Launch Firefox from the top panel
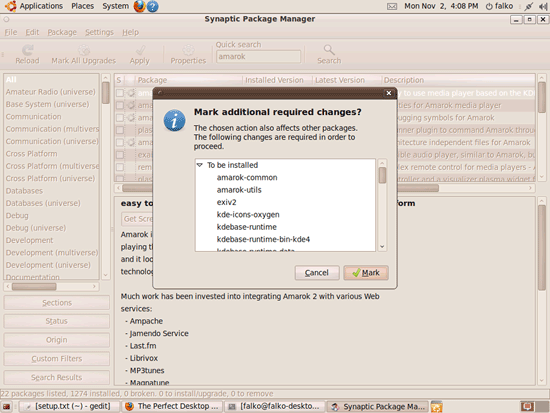This screenshot has height=413, width=550. point(139,6)
